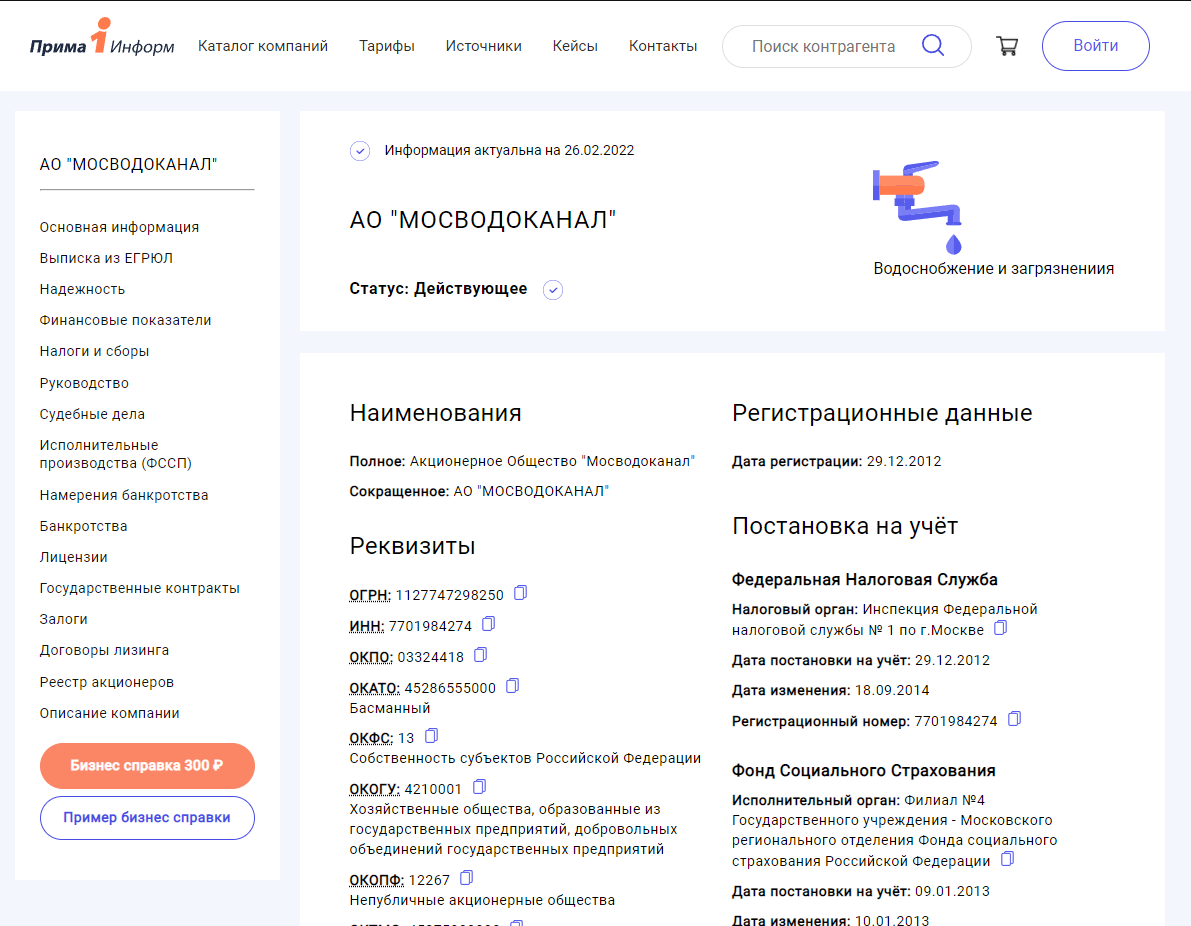The image size is (1191, 926).
Task: Copy the ОКОПФ code
Action: (x=466, y=878)
